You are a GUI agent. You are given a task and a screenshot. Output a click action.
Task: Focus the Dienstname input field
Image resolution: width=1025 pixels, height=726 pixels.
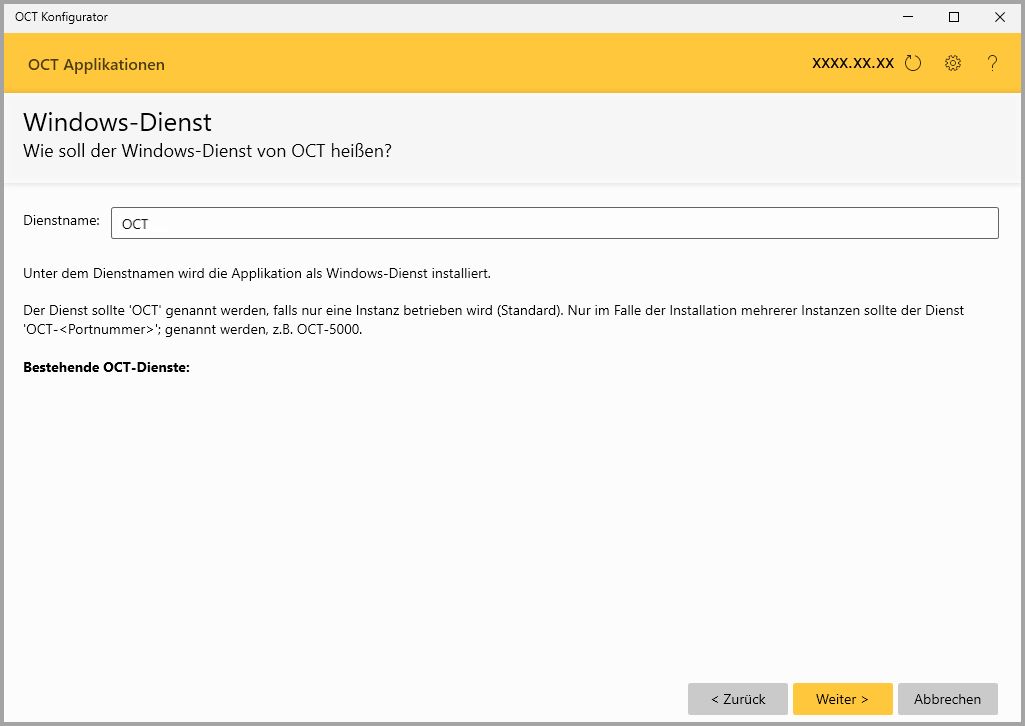tap(554, 223)
